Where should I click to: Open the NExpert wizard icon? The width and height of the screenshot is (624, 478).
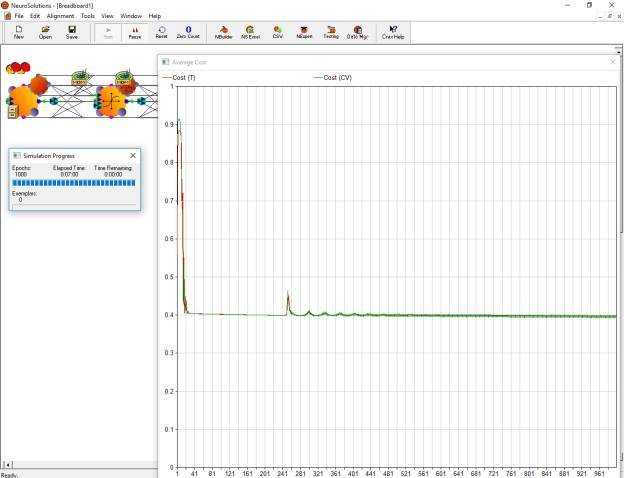click(304, 32)
